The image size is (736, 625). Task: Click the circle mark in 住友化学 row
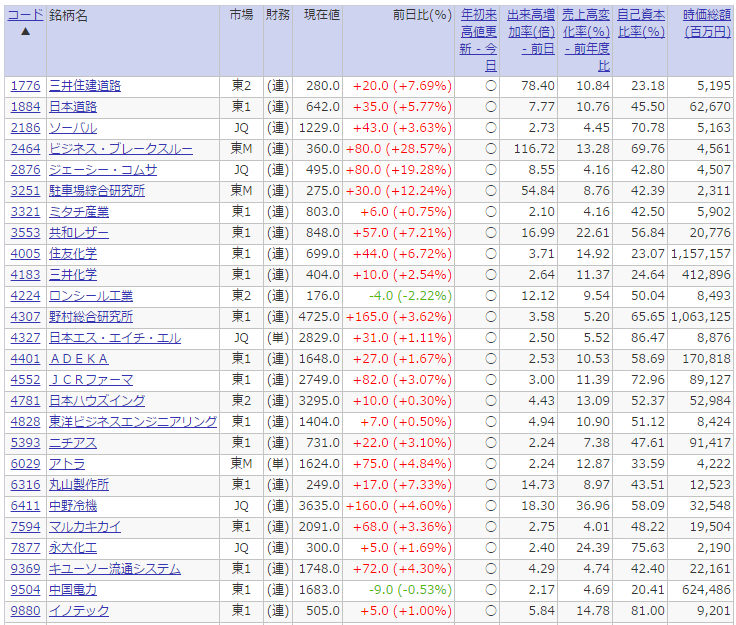(x=491, y=254)
